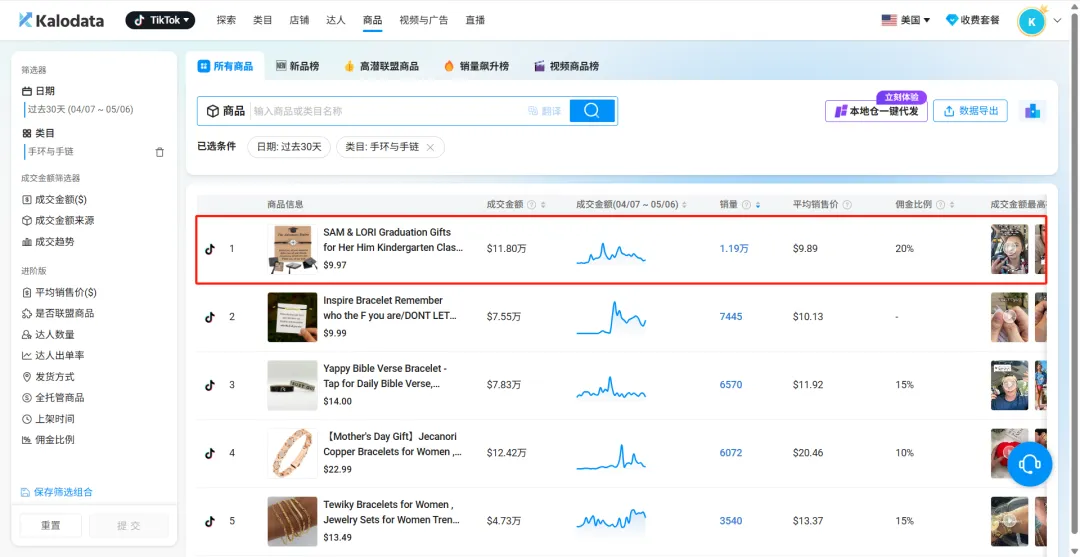The image size is (1080, 557).
Task: Click the 翻译 translate icon
Action: click(544, 111)
